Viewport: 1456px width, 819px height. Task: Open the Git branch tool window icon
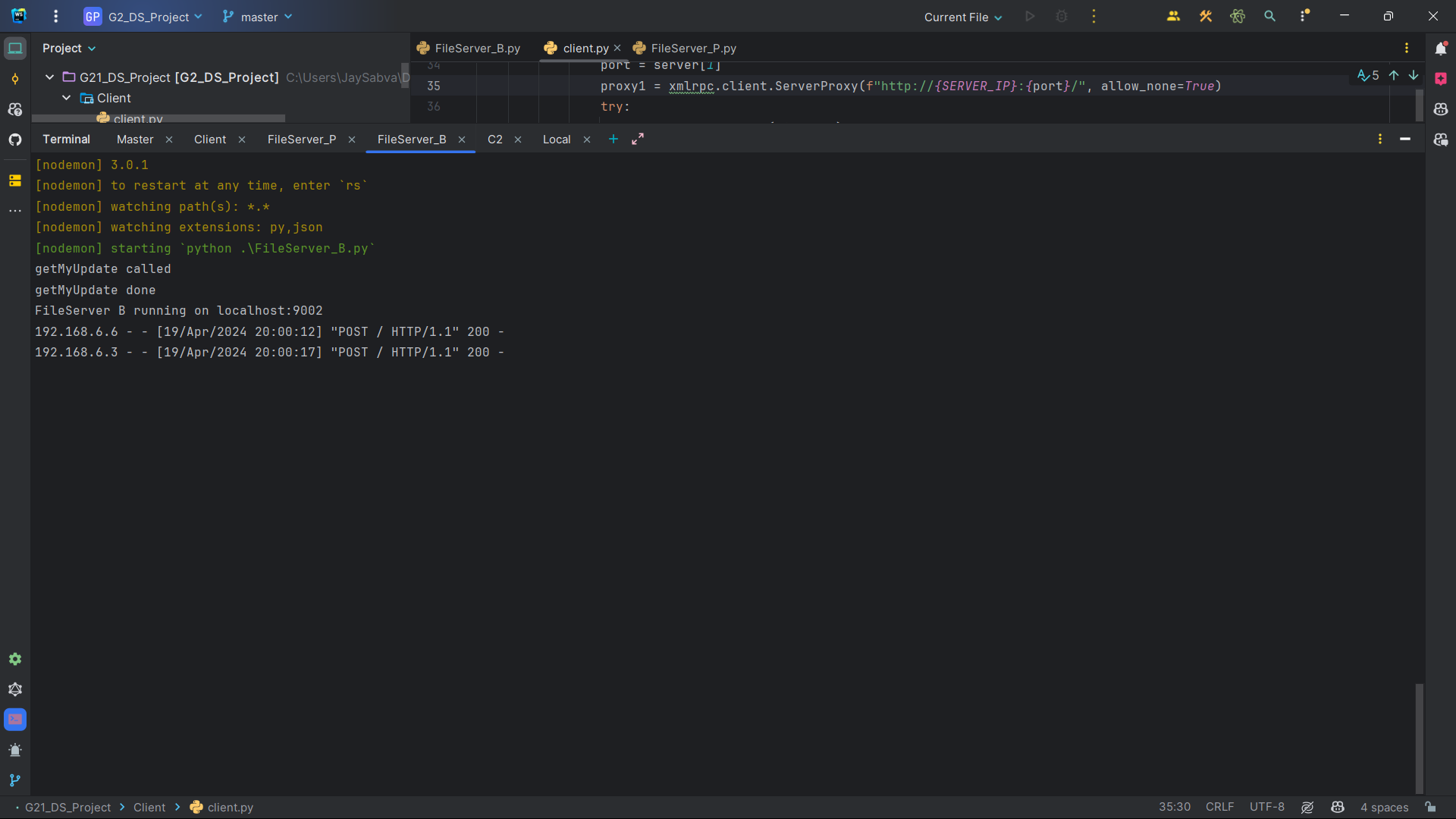(15, 780)
